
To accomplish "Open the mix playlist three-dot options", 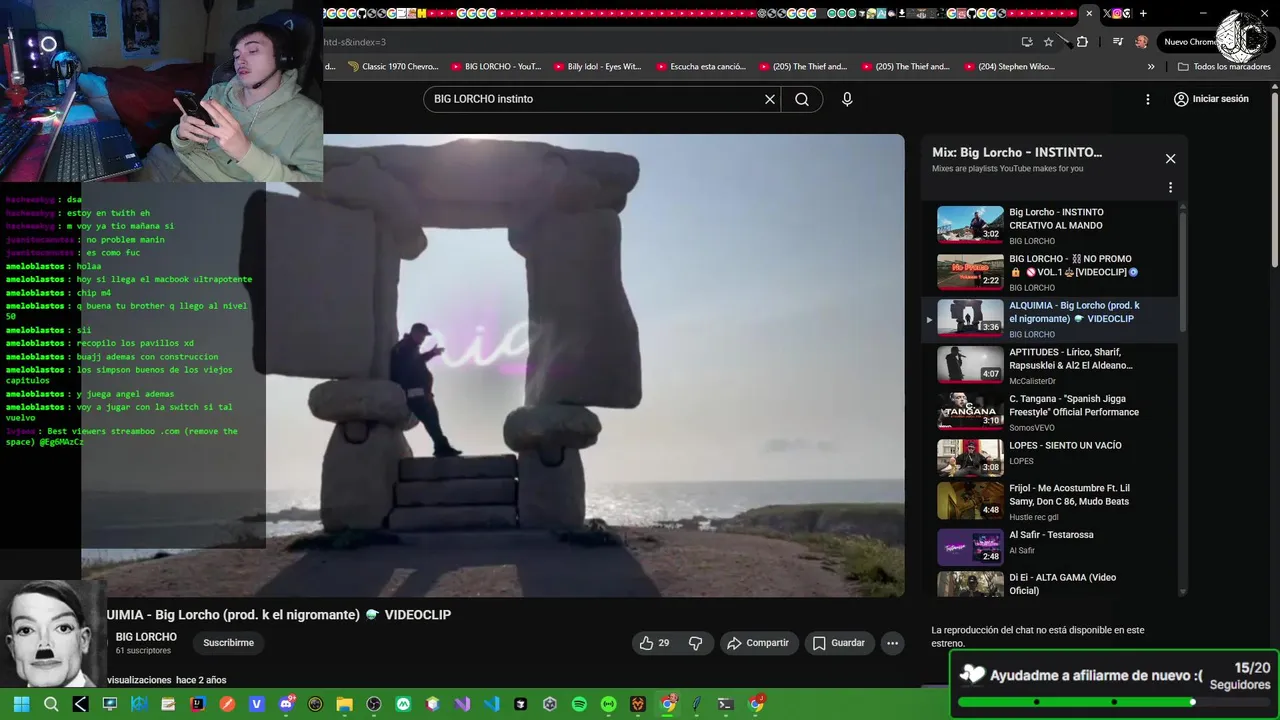I will pos(1170,187).
